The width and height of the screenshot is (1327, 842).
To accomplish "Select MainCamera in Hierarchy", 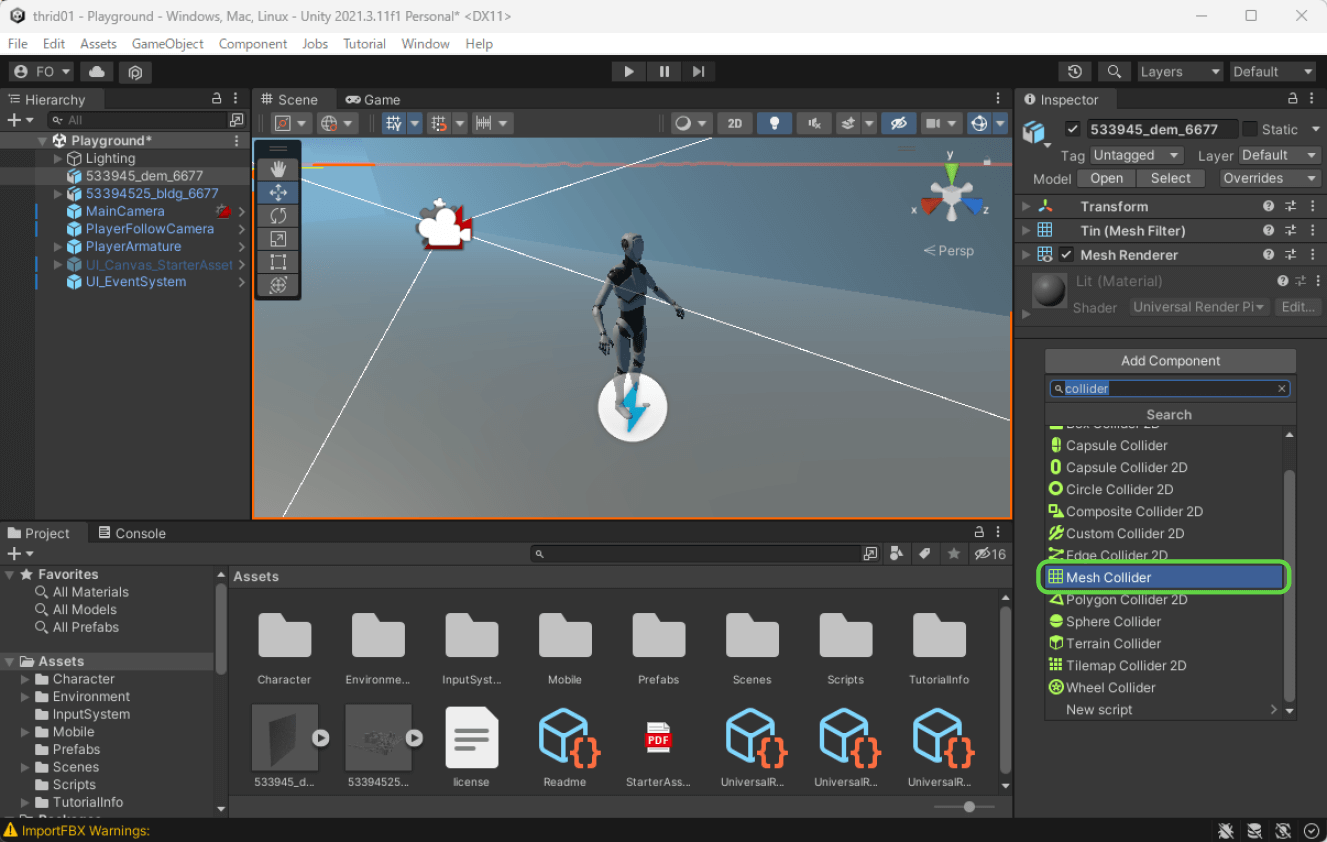I will click(x=125, y=211).
